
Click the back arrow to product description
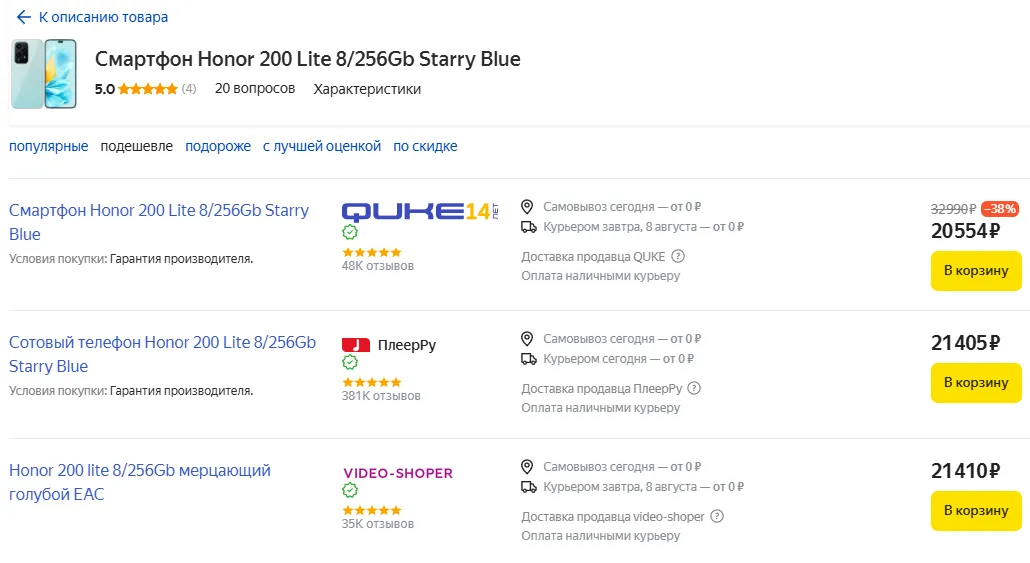click(x=24, y=17)
